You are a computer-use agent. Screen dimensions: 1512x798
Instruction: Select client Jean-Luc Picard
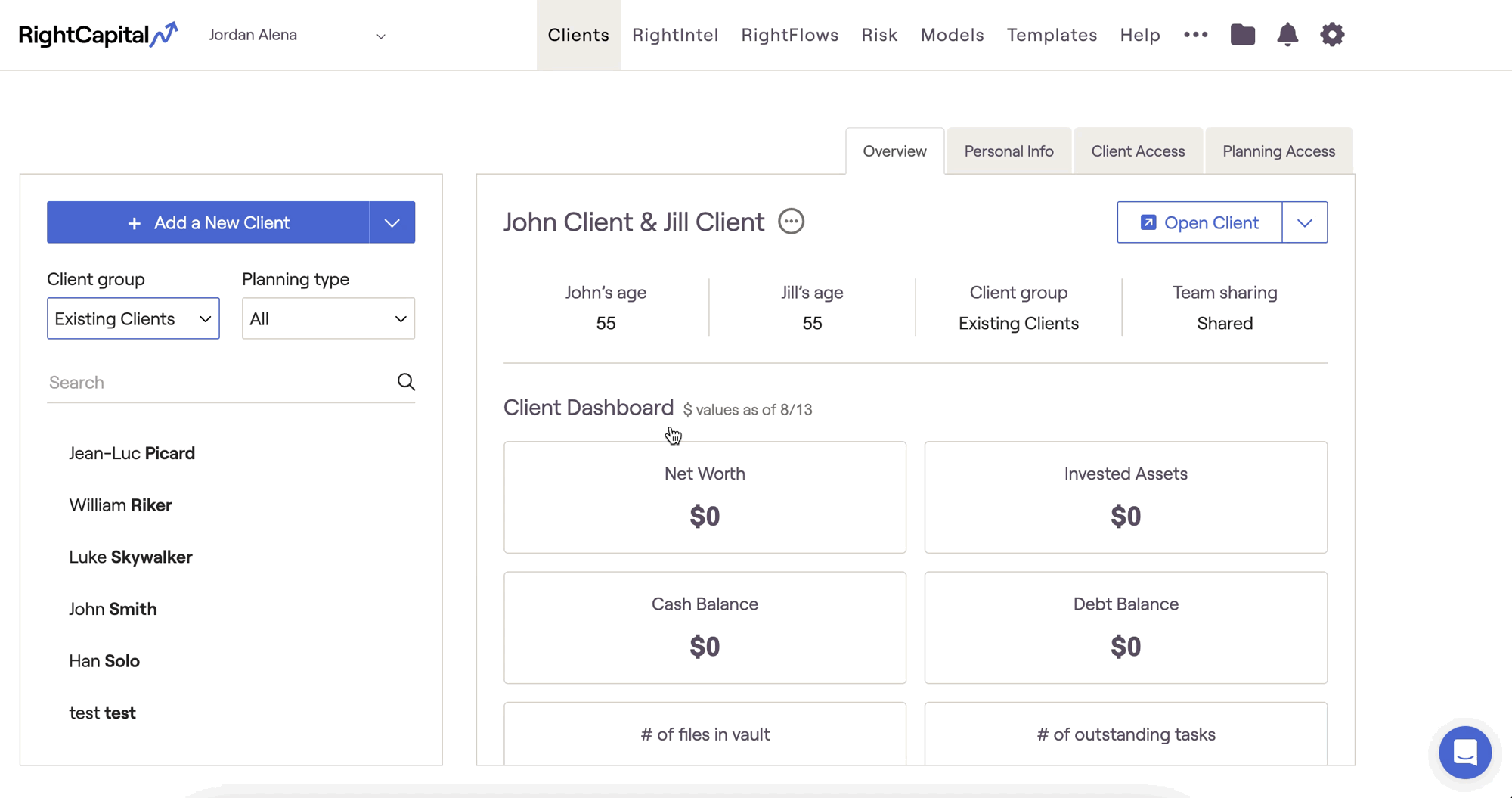pos(132,453)
